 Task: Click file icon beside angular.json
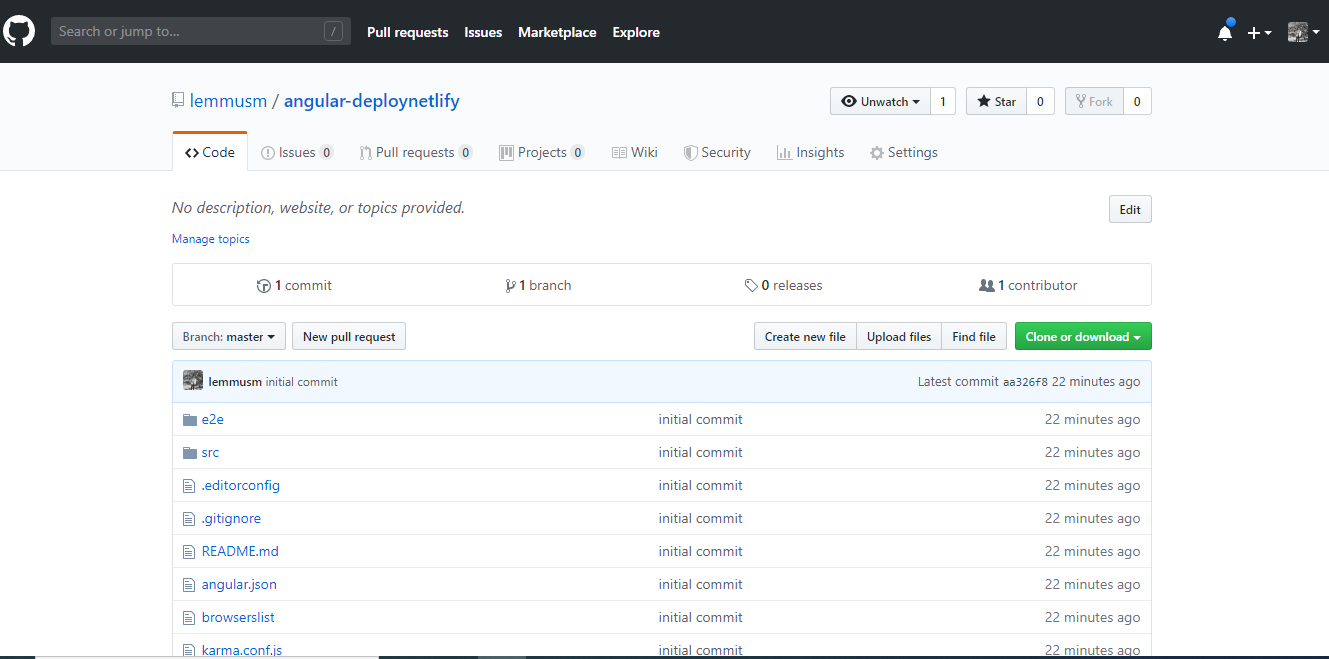[x=189, y=584]
